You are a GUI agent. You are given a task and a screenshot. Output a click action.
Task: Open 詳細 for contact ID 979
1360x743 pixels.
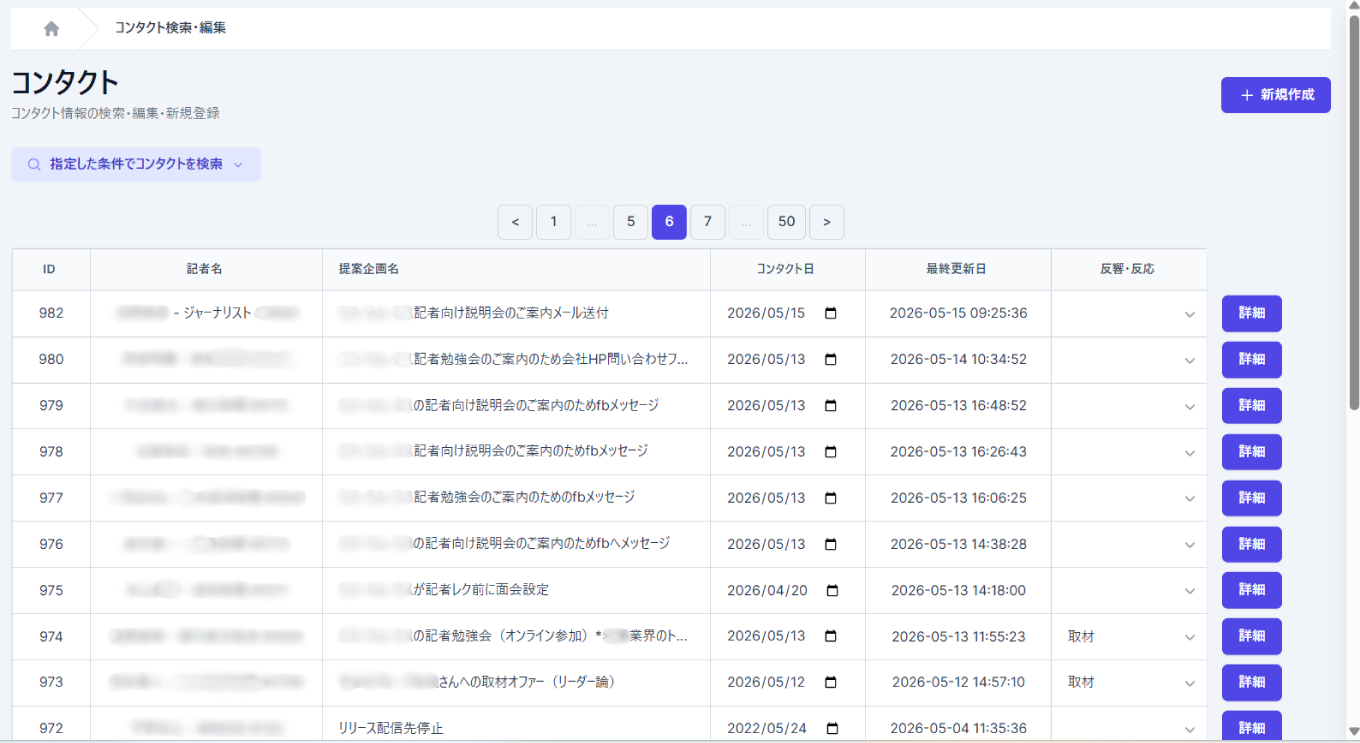[1252, 405]
